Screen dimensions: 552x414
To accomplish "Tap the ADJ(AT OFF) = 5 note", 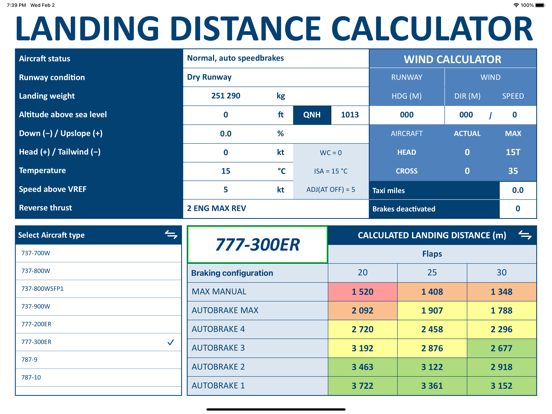I will click(x=331, y=190).
